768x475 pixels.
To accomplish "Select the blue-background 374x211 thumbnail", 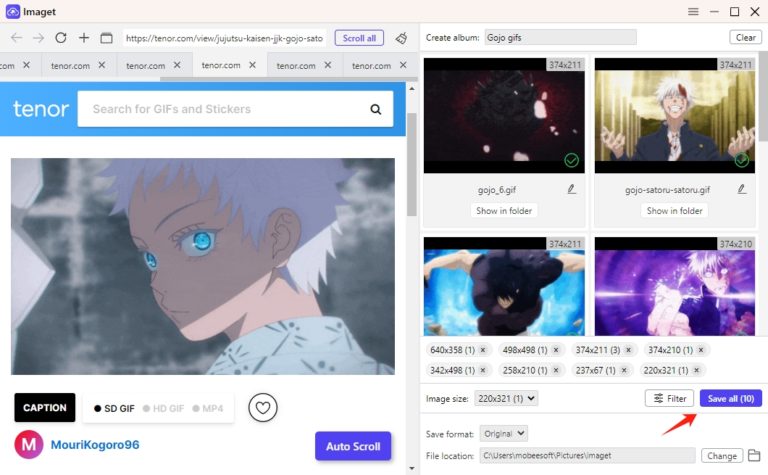I will click(x=504, y=286).
